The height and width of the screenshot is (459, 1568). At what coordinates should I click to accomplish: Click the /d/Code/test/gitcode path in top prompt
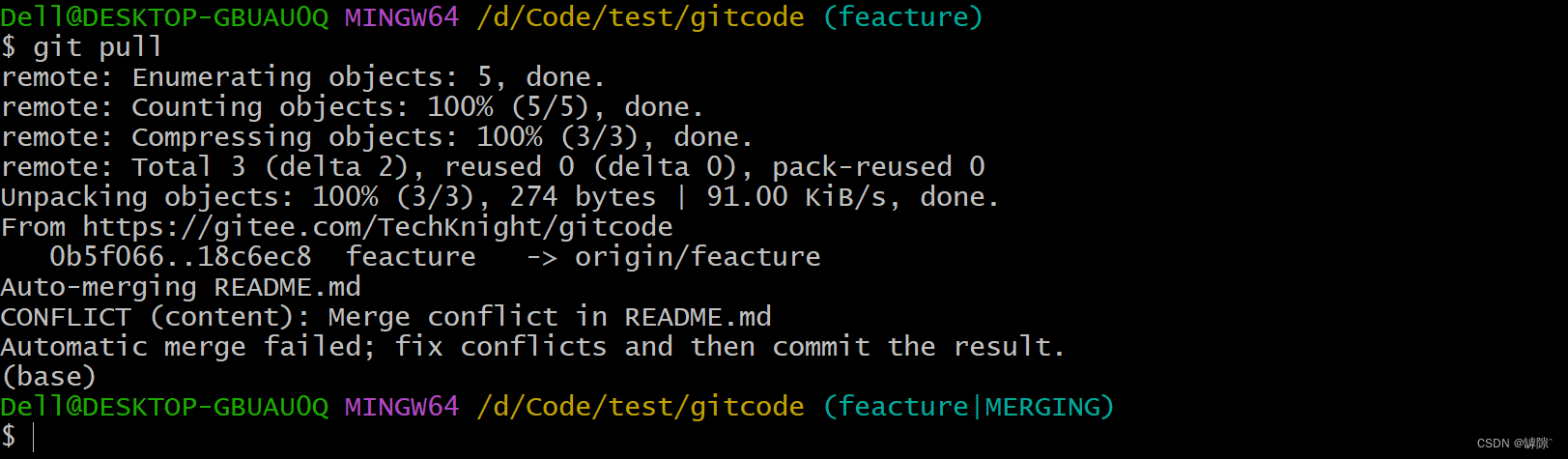click(x=641, y=17)
